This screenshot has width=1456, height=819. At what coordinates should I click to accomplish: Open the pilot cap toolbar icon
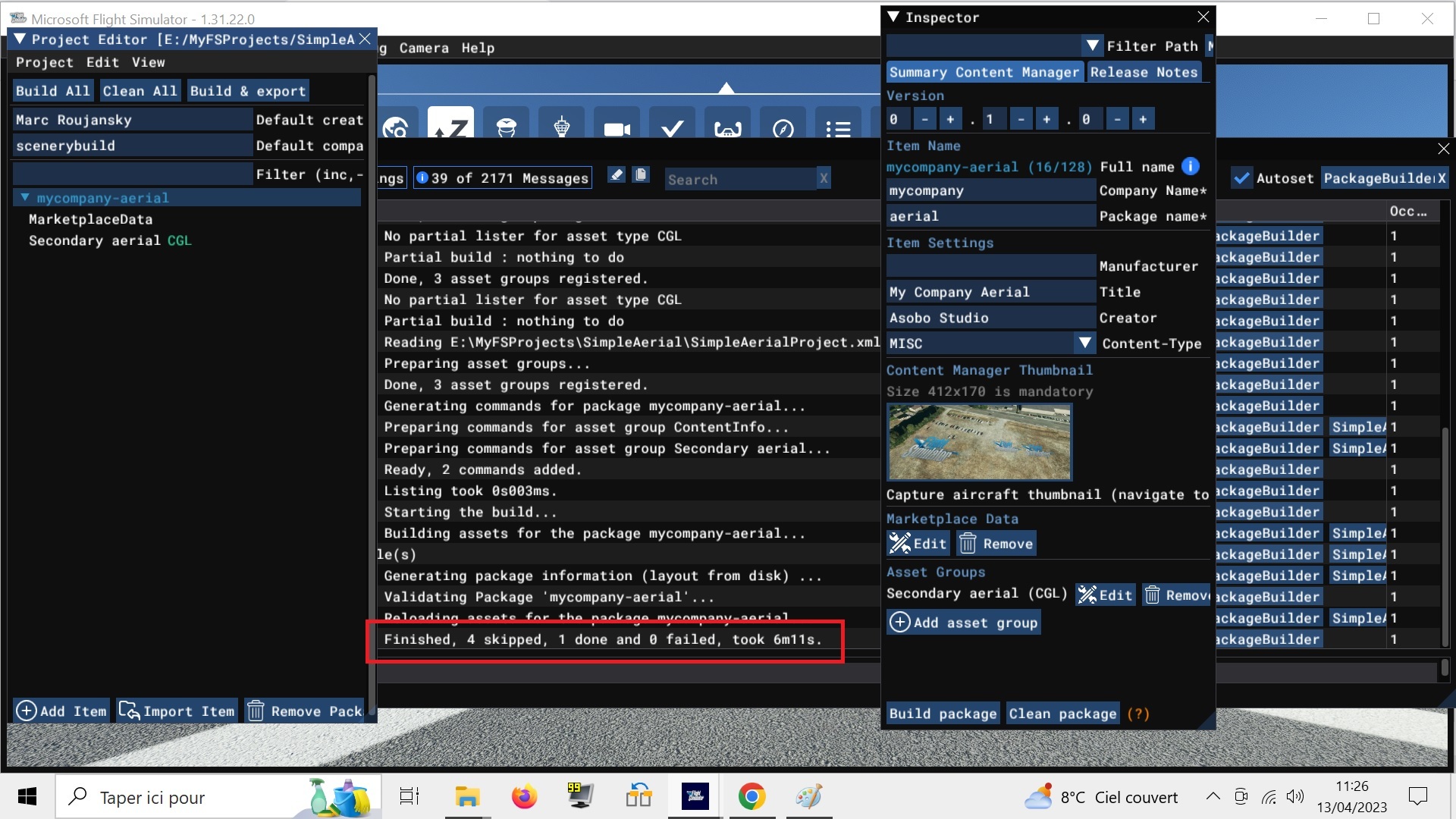(x=506, y=127)
